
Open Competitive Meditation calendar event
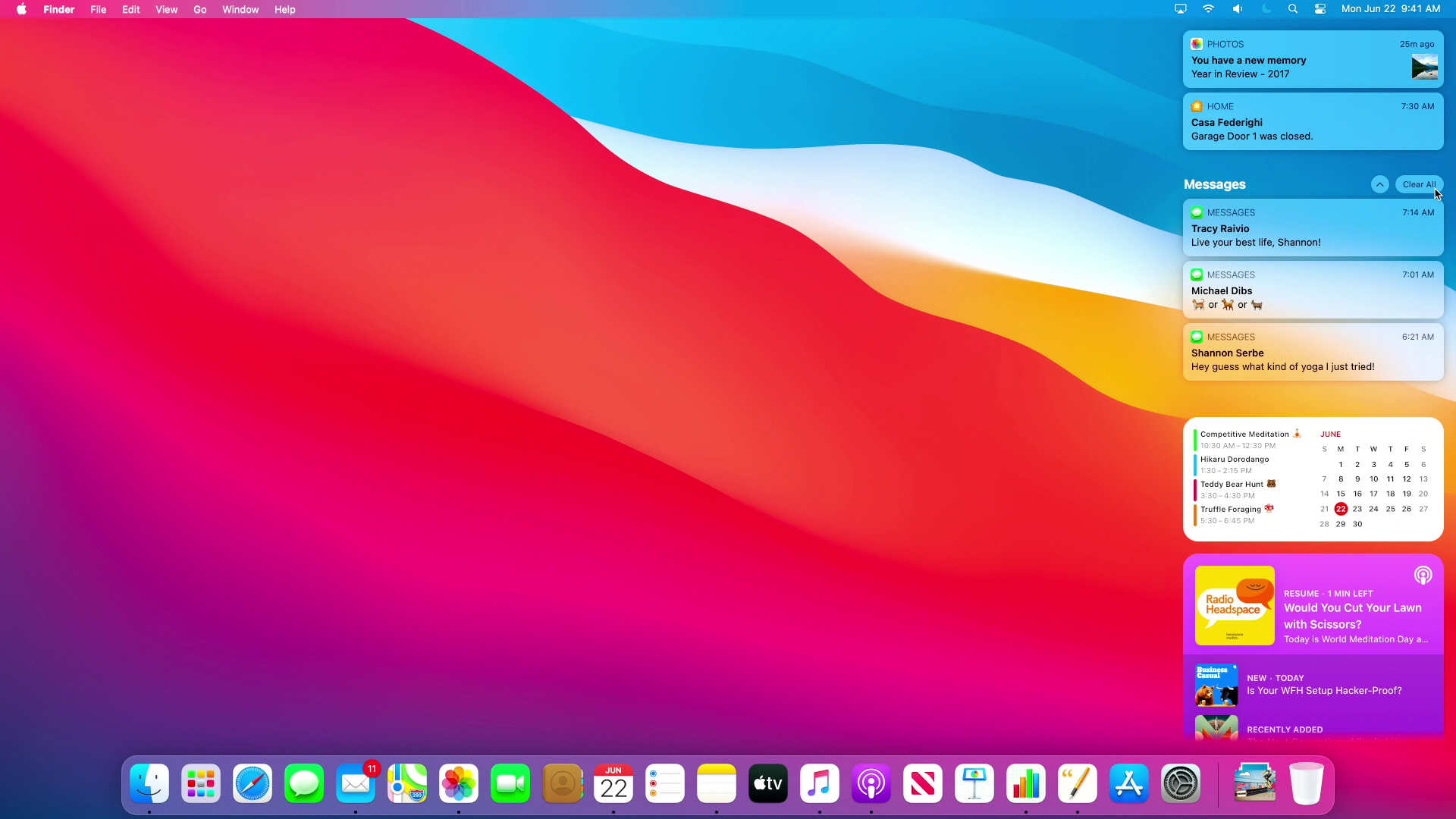coord(1247,440)
